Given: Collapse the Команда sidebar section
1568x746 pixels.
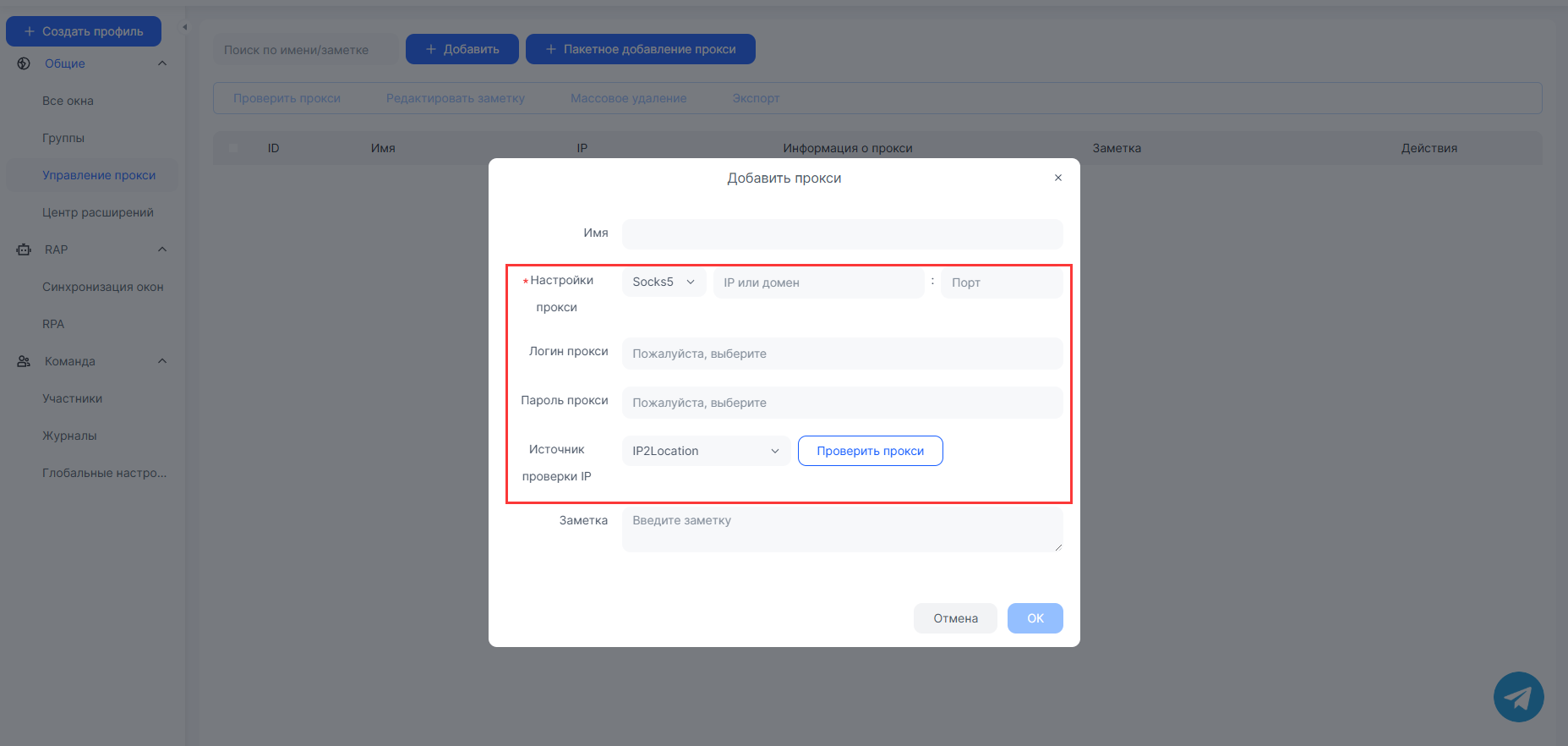Looking at the screenshot, I should click(x=162, y=361).
